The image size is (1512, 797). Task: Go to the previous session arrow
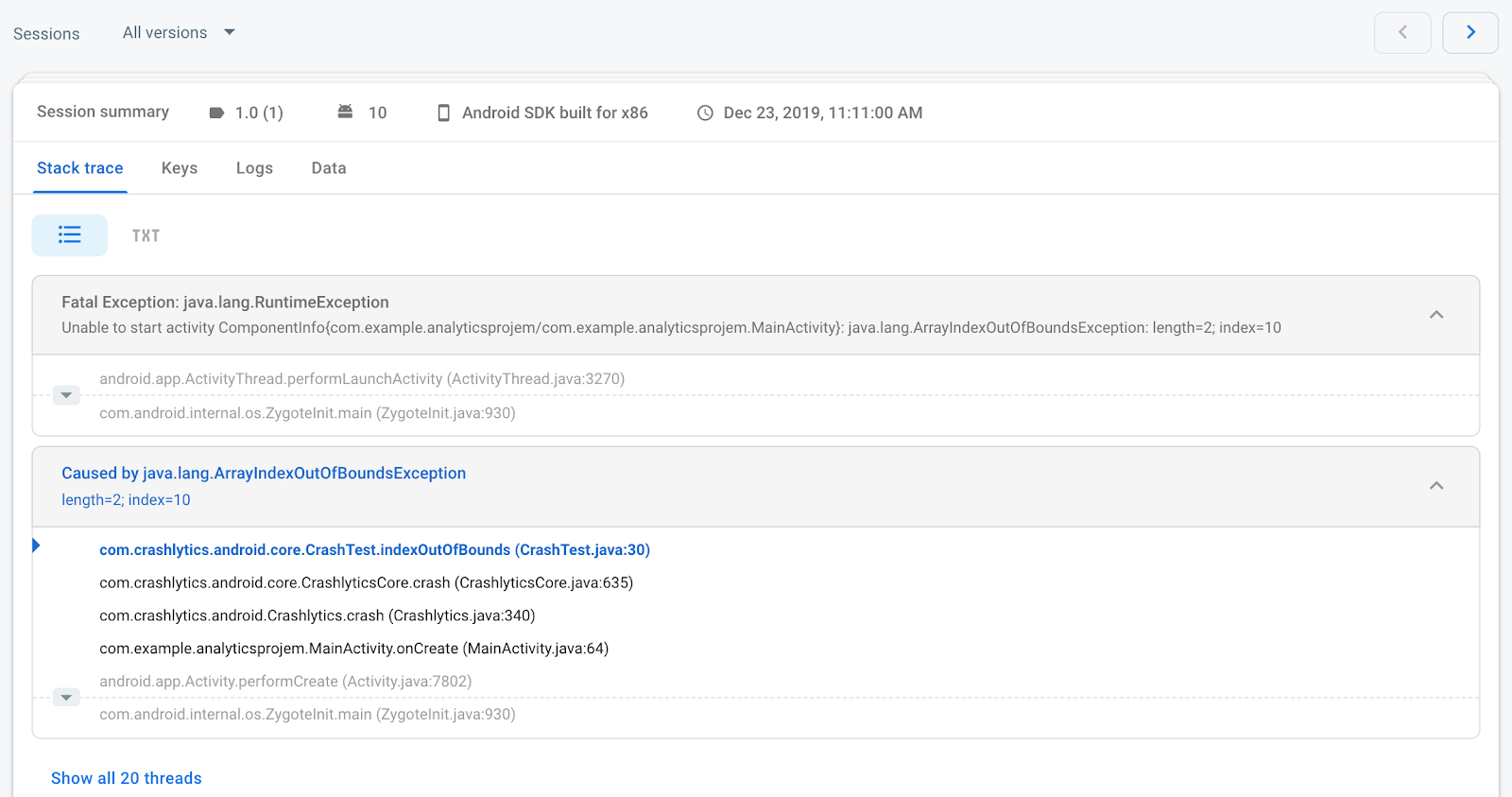pyautogui.click(x=1402, y=33)
